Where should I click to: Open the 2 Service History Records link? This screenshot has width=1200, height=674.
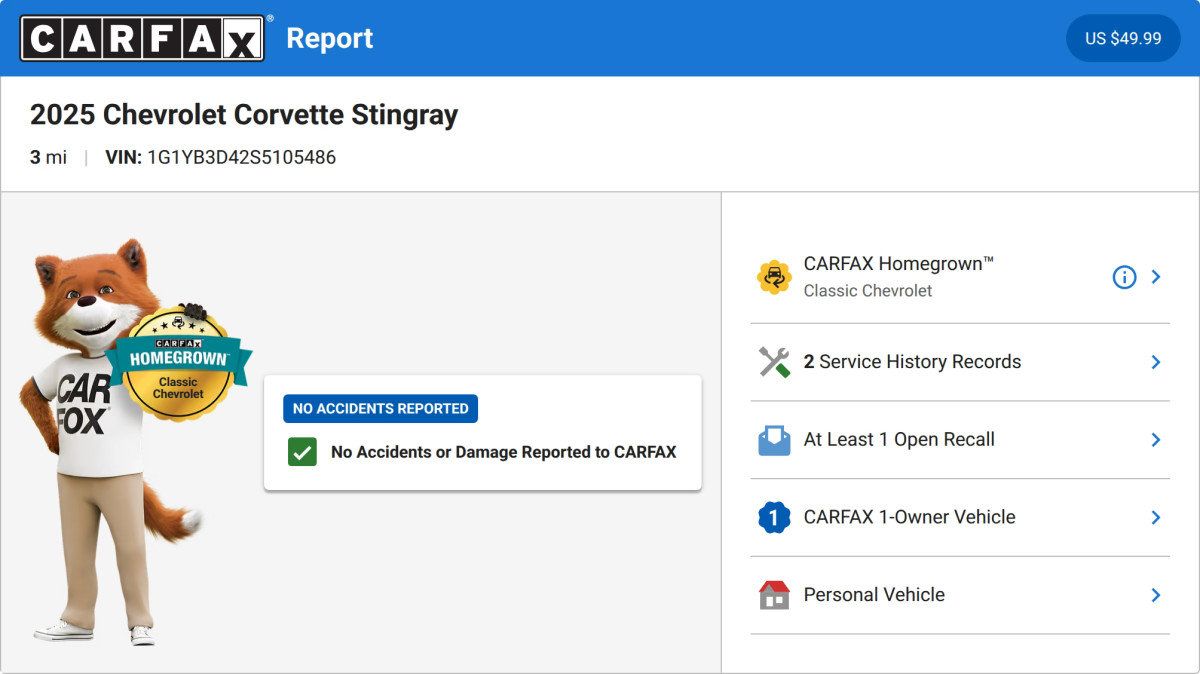[912, 362]
